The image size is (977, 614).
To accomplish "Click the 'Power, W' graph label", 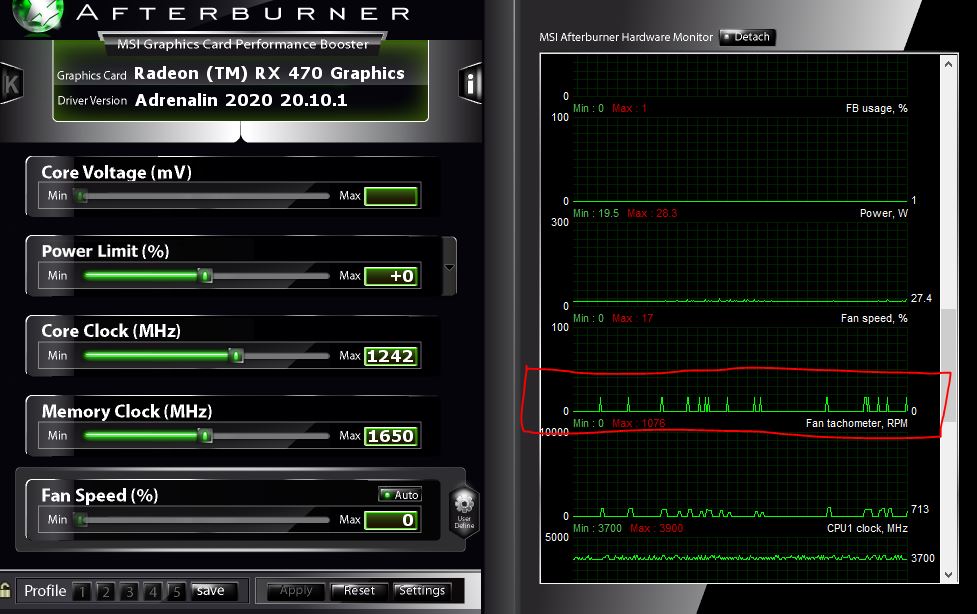I will point(884,213).
